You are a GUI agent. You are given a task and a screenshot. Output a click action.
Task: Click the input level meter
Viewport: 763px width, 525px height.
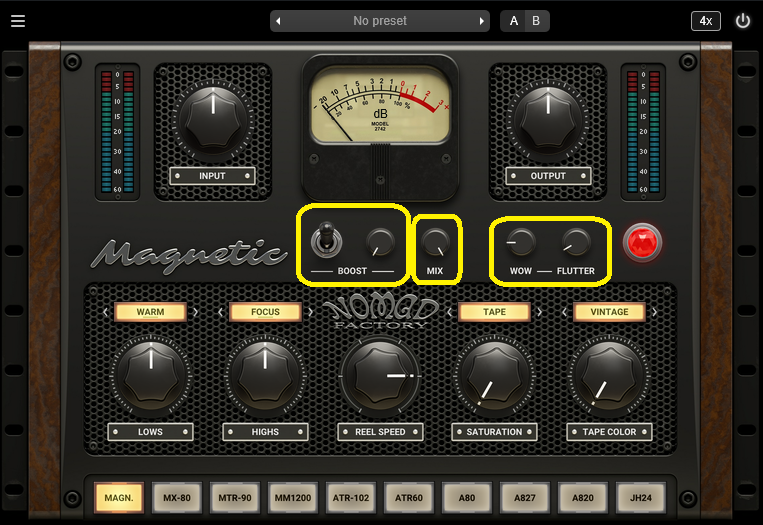[x=117, y=132]
